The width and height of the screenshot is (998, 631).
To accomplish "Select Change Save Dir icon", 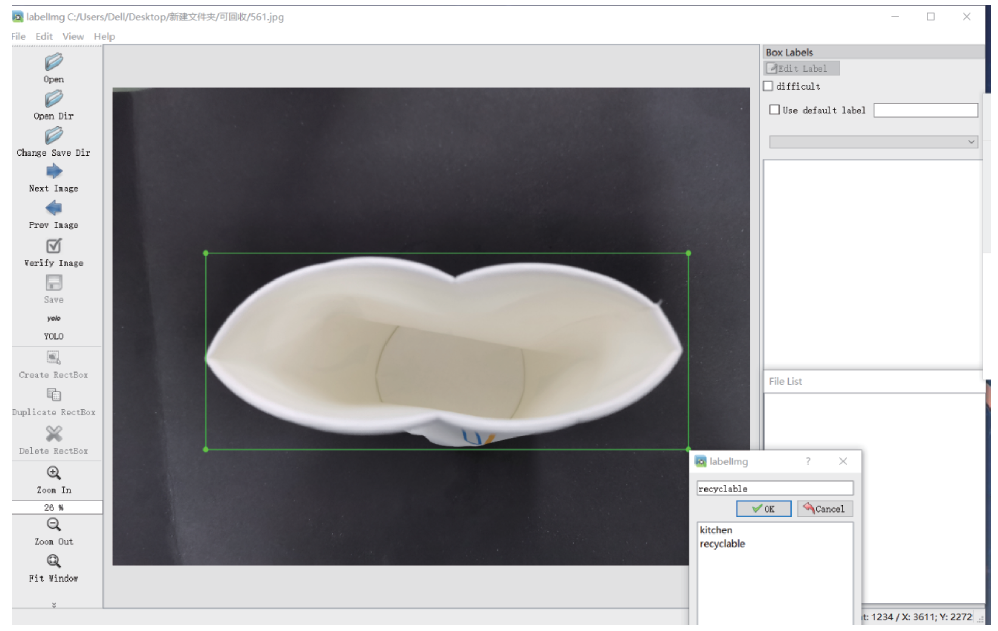I will click(54, 136).
